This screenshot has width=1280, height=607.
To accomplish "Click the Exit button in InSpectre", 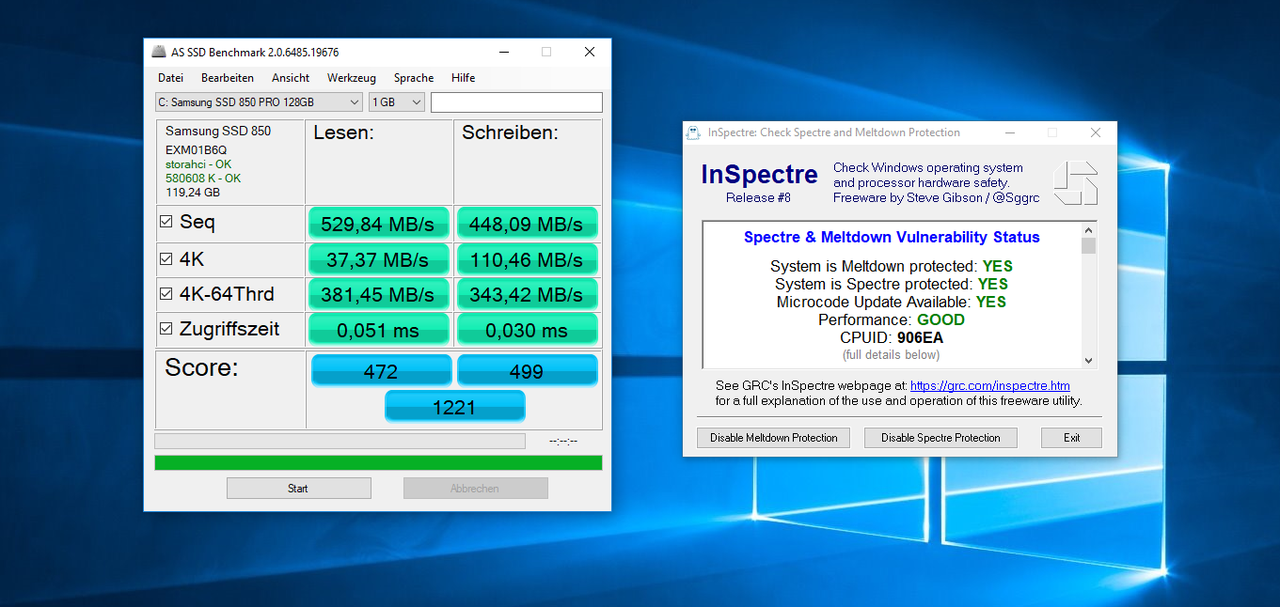I will point(1071,438).
